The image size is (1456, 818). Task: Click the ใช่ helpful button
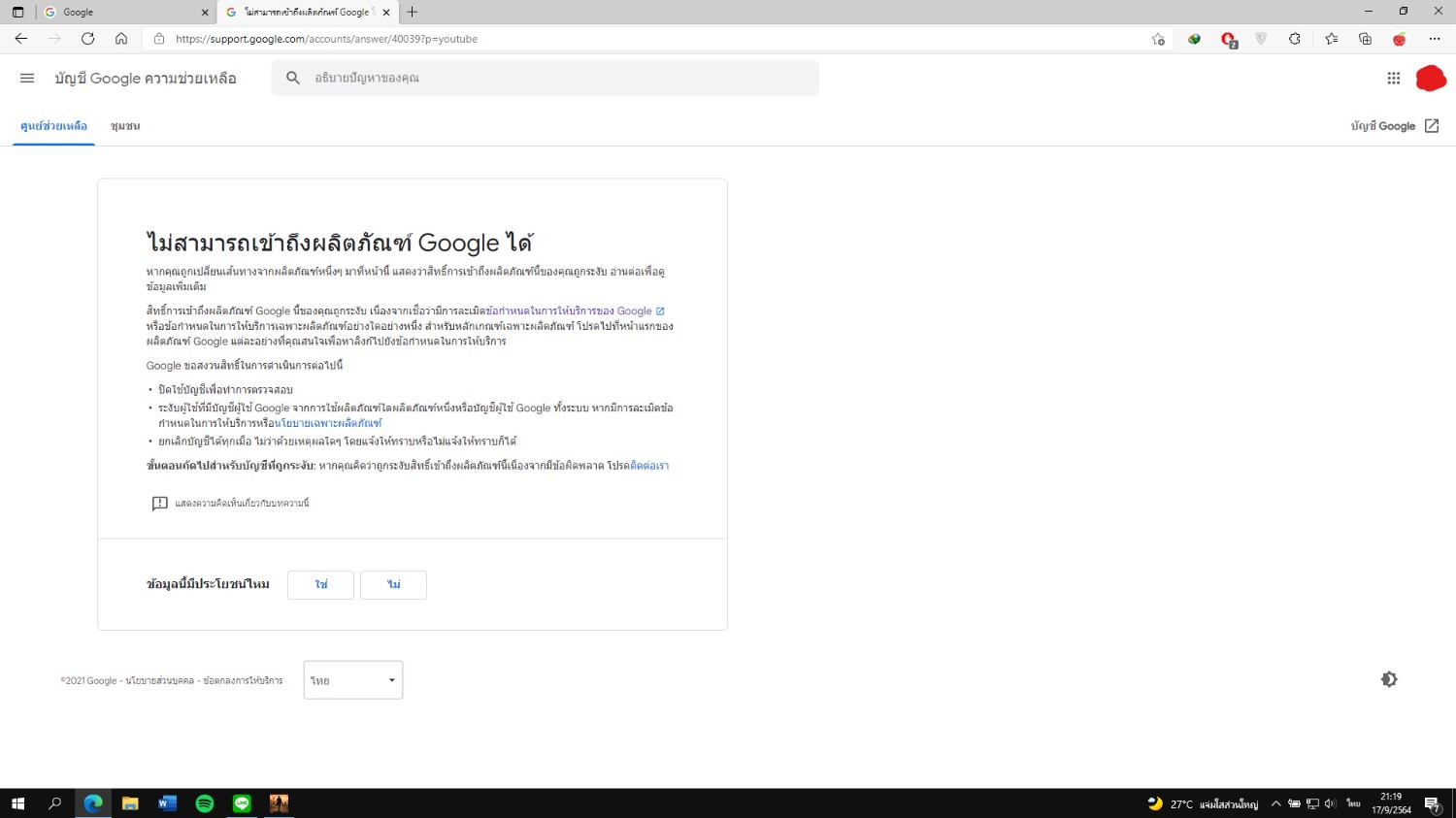click(x=320, y=585)
